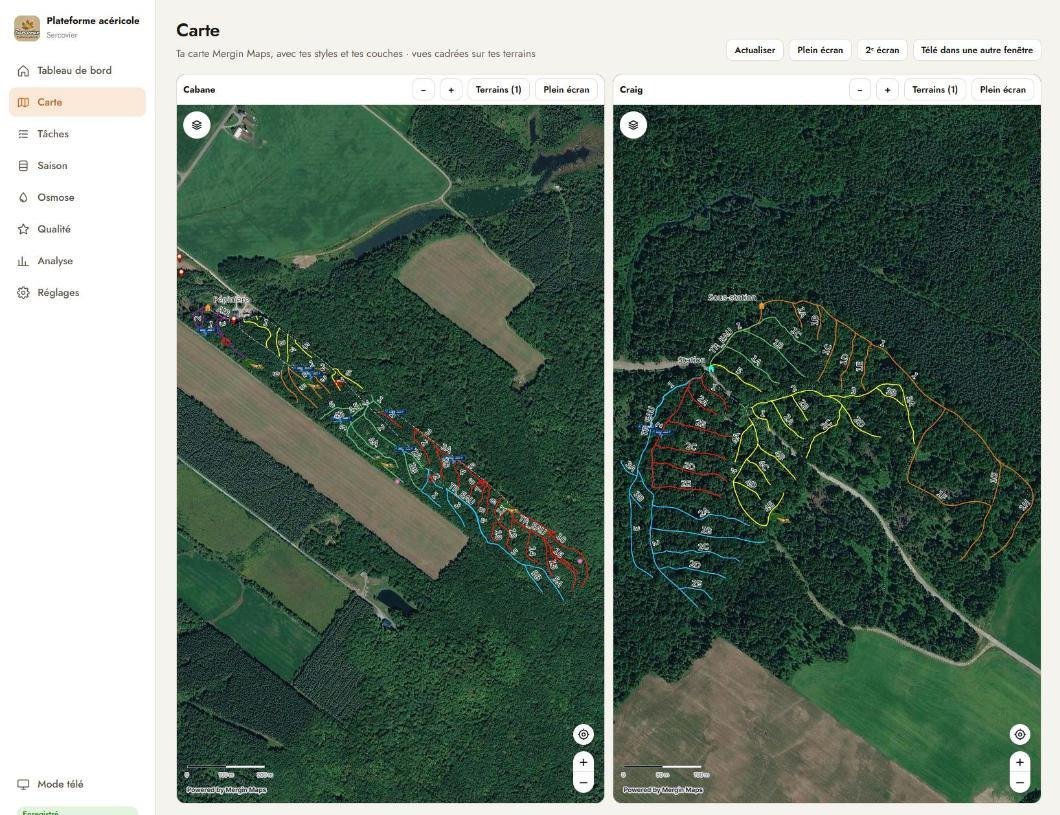The height and width of the screenshot is (815, 1060).
Task: Click the orange Sous-station marker
Action: pyautogui.click(x=762, y=306)
